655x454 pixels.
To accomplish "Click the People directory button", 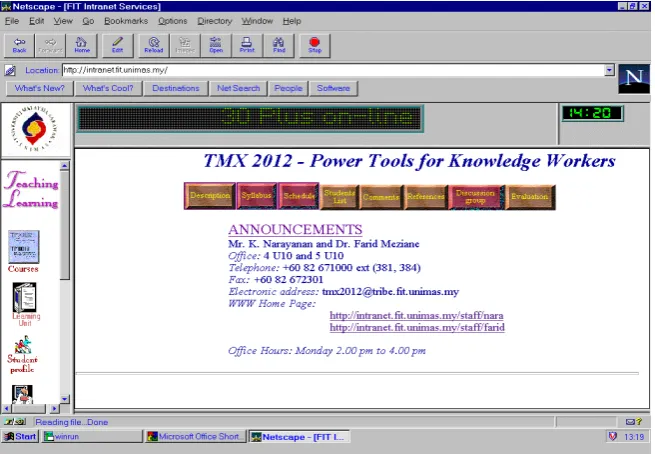I will [288, 89].
